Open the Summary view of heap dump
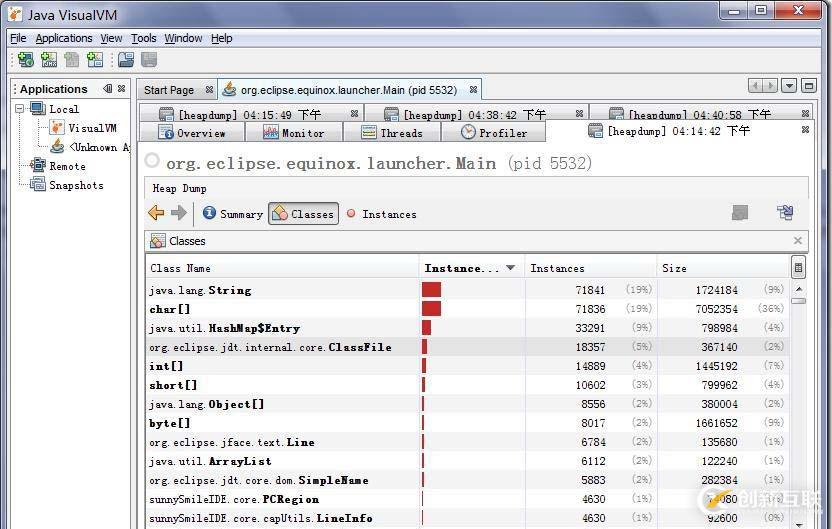The width and height of the screenshot is (832, 529). (232, 214)
